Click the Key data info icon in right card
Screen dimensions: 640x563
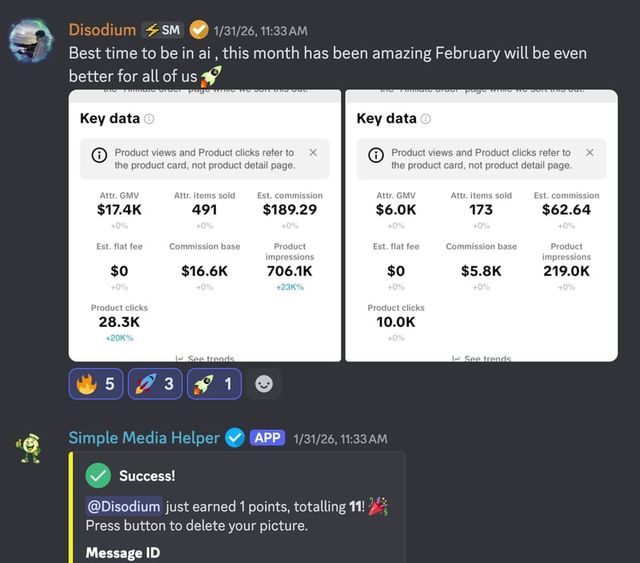click(426, 119)
